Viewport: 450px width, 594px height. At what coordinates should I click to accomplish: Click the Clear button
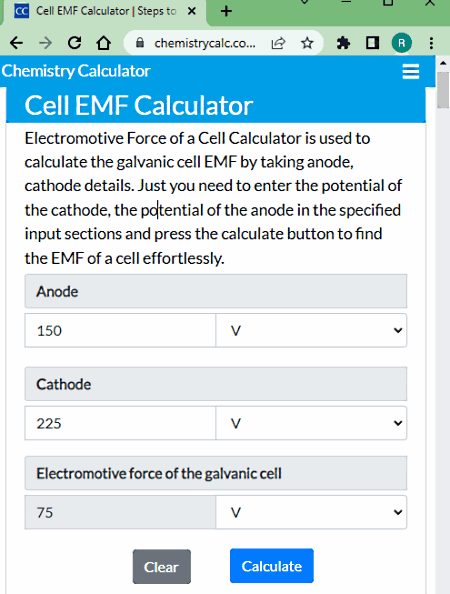(162, 567)
